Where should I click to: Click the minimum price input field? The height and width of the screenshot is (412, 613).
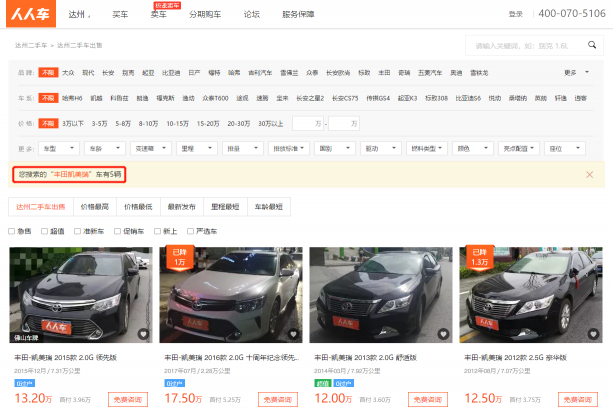[308, 124]
